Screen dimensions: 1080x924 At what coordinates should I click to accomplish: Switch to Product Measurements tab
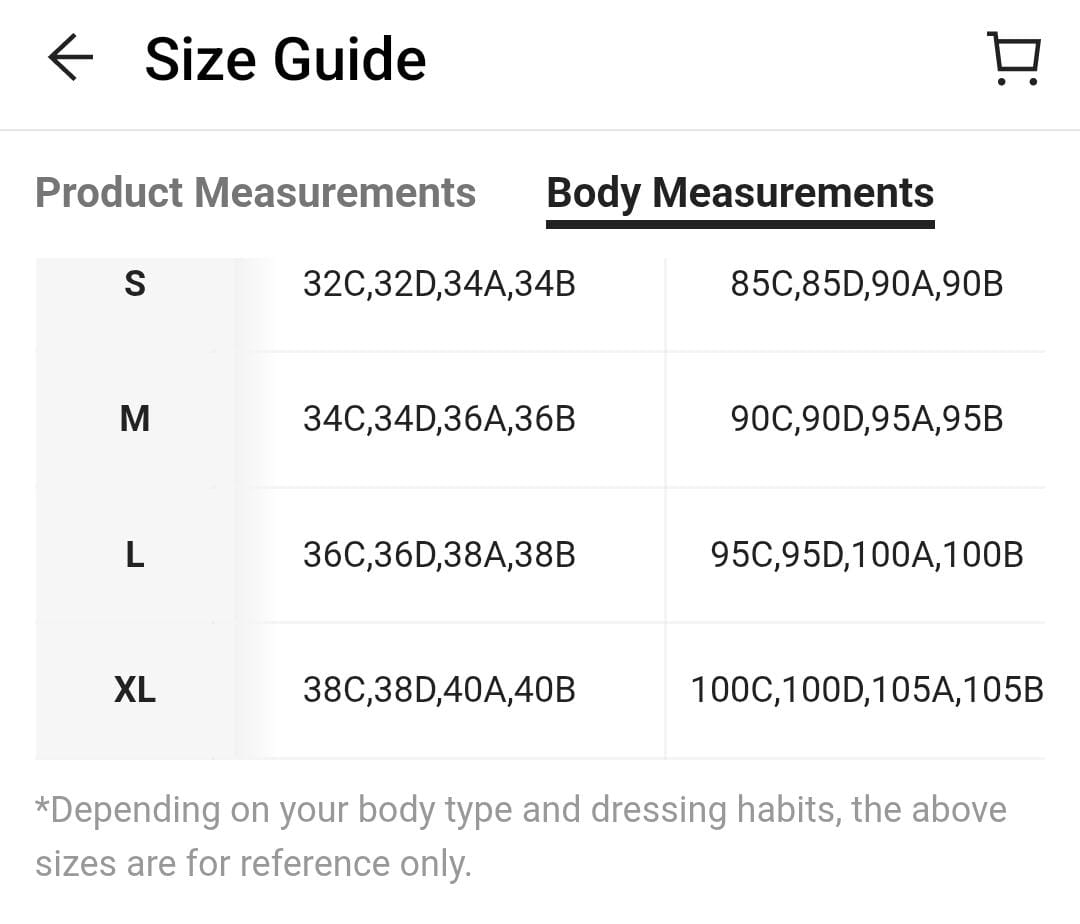256,192
